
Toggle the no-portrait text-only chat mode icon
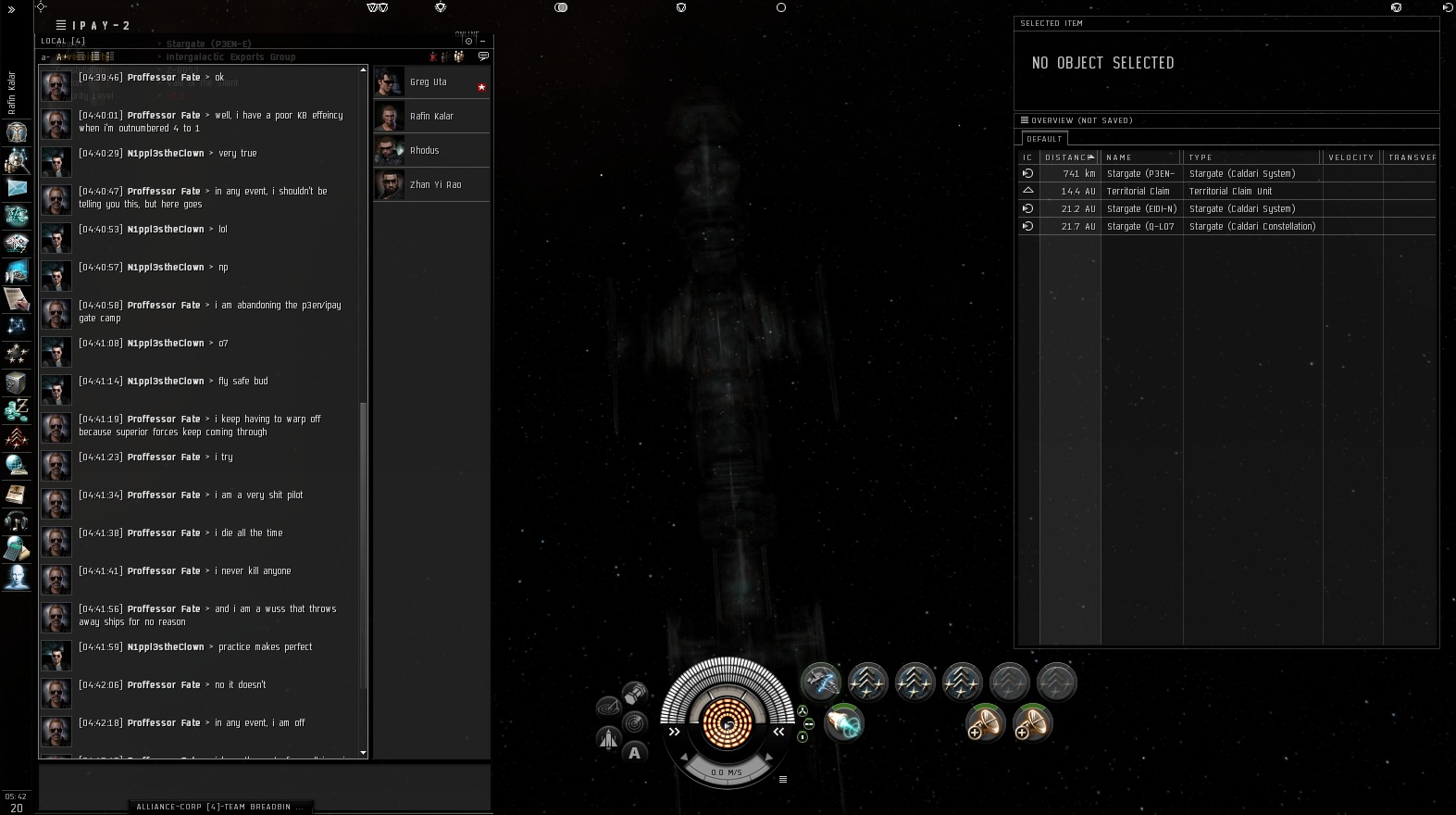(81, 56)
